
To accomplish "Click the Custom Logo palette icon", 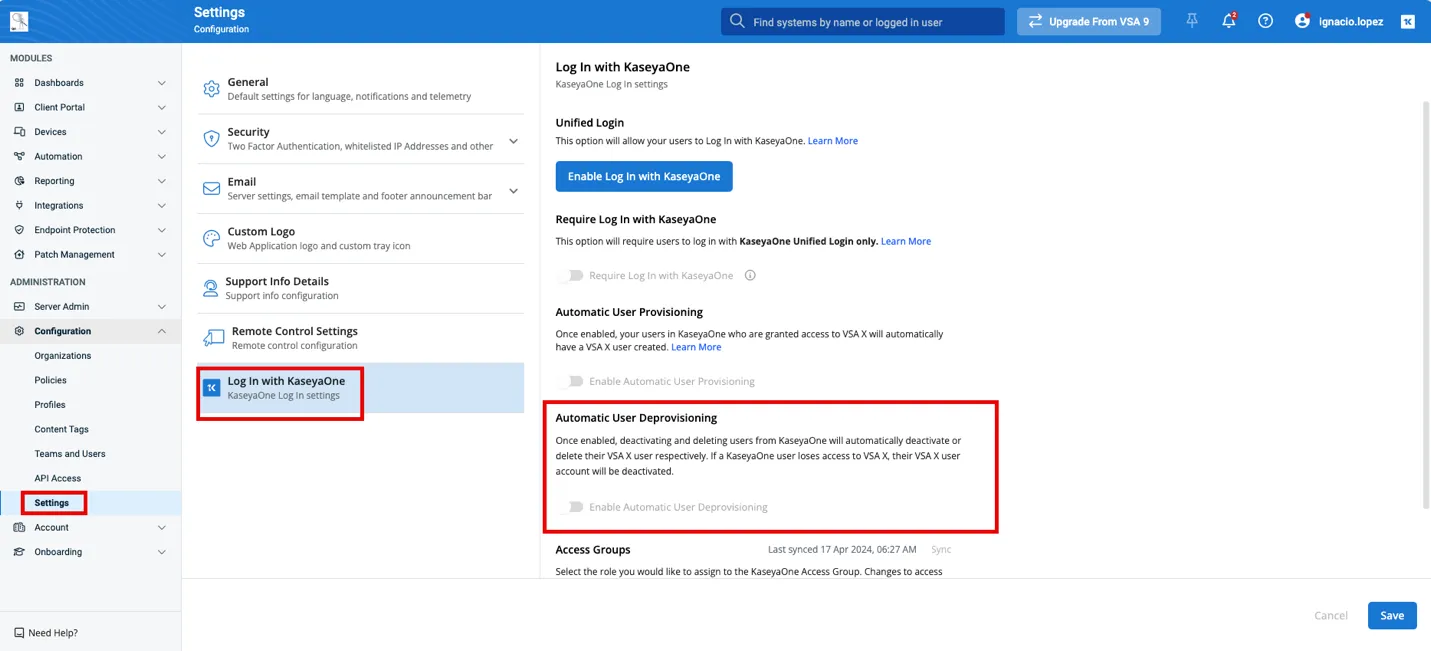I will click(x=211, y=238).
